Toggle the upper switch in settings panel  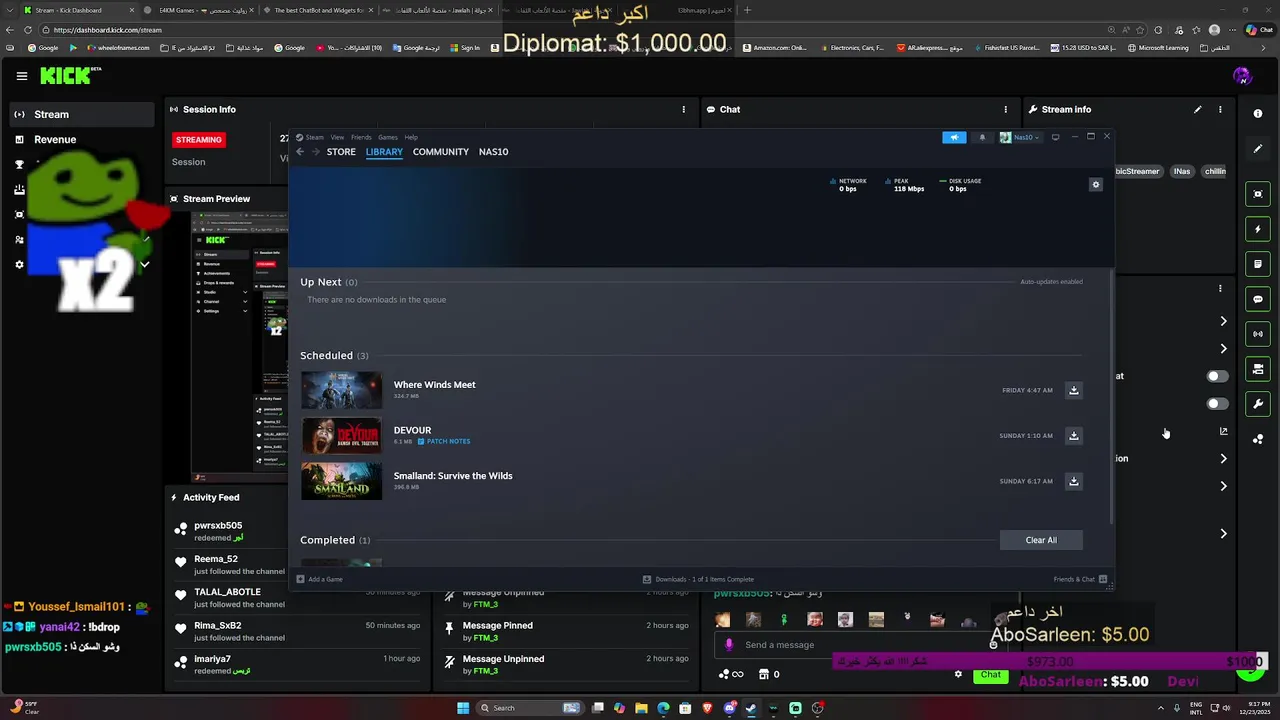click(1217, 376)
